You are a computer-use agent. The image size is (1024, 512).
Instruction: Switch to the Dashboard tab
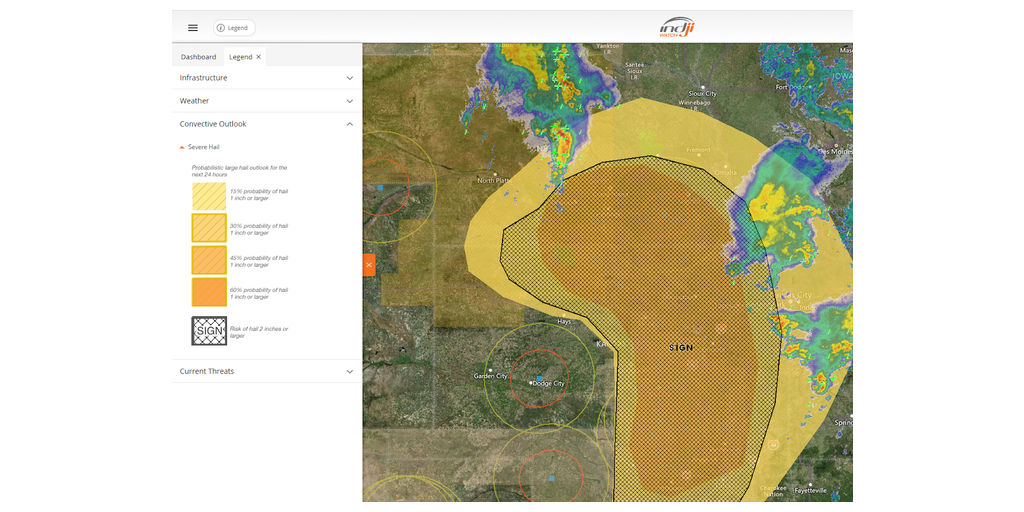coord(198,57)
